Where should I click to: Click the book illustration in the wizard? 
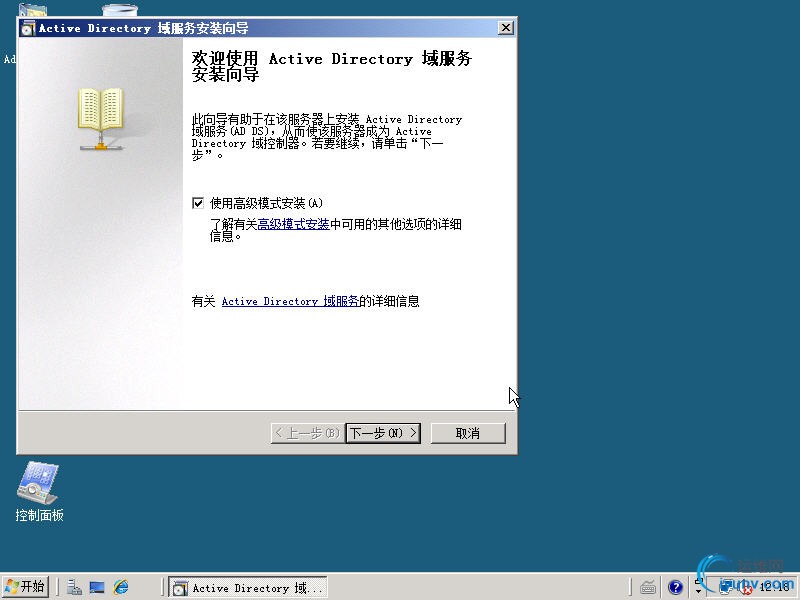coord(101,119)
